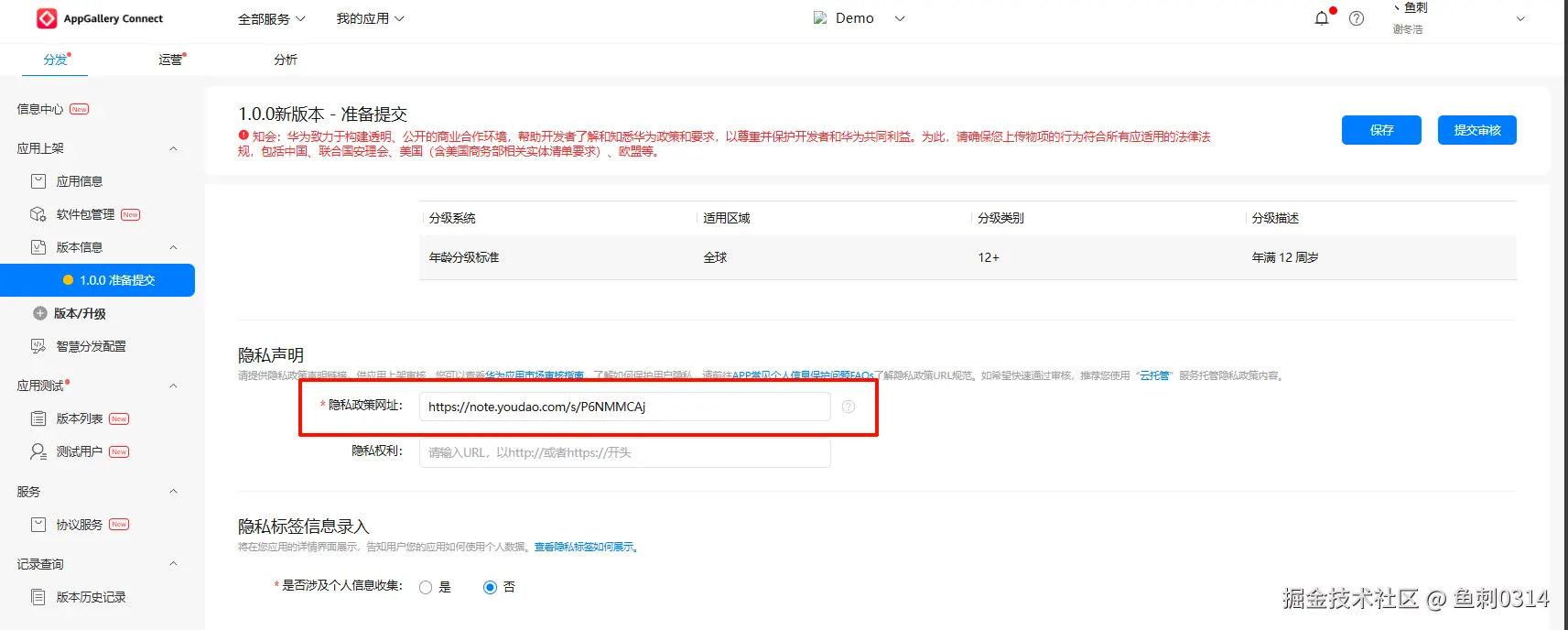This screenshot has width=1568, height=630.
Task: Select 1.0.0 准备提交 version item
Action: coord(98,280)
